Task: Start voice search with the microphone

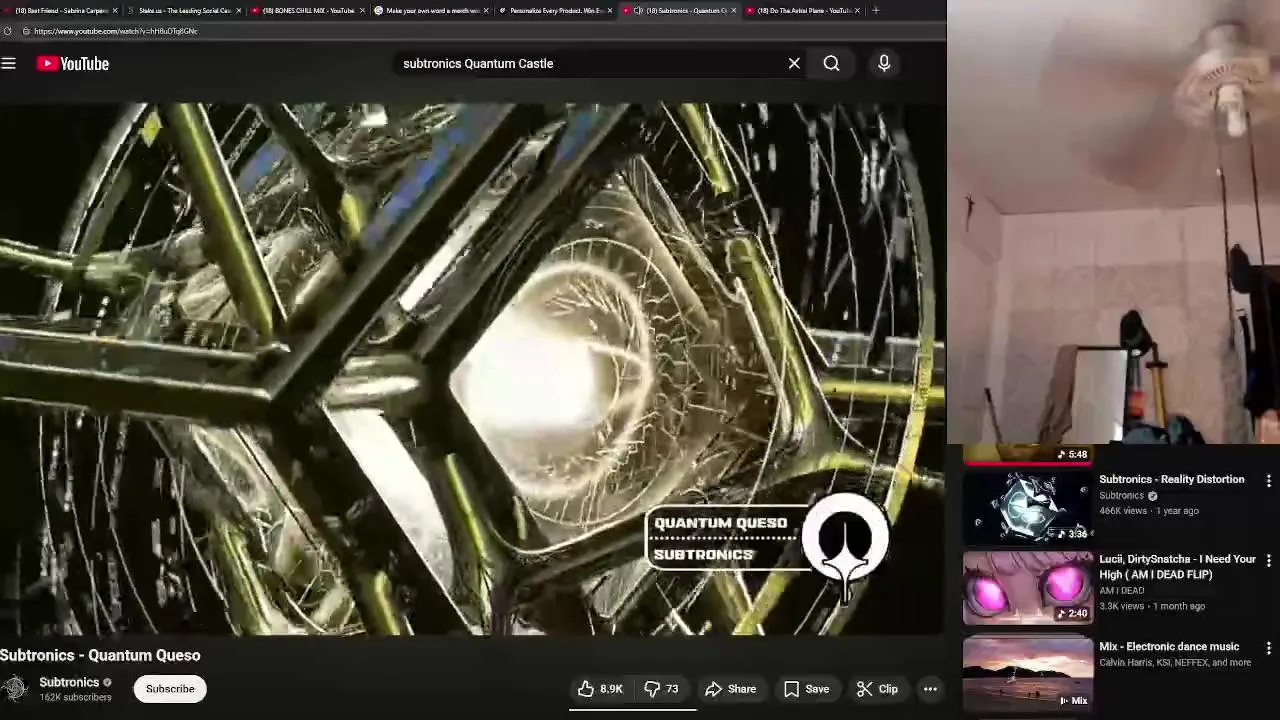Action: point(884,63)
